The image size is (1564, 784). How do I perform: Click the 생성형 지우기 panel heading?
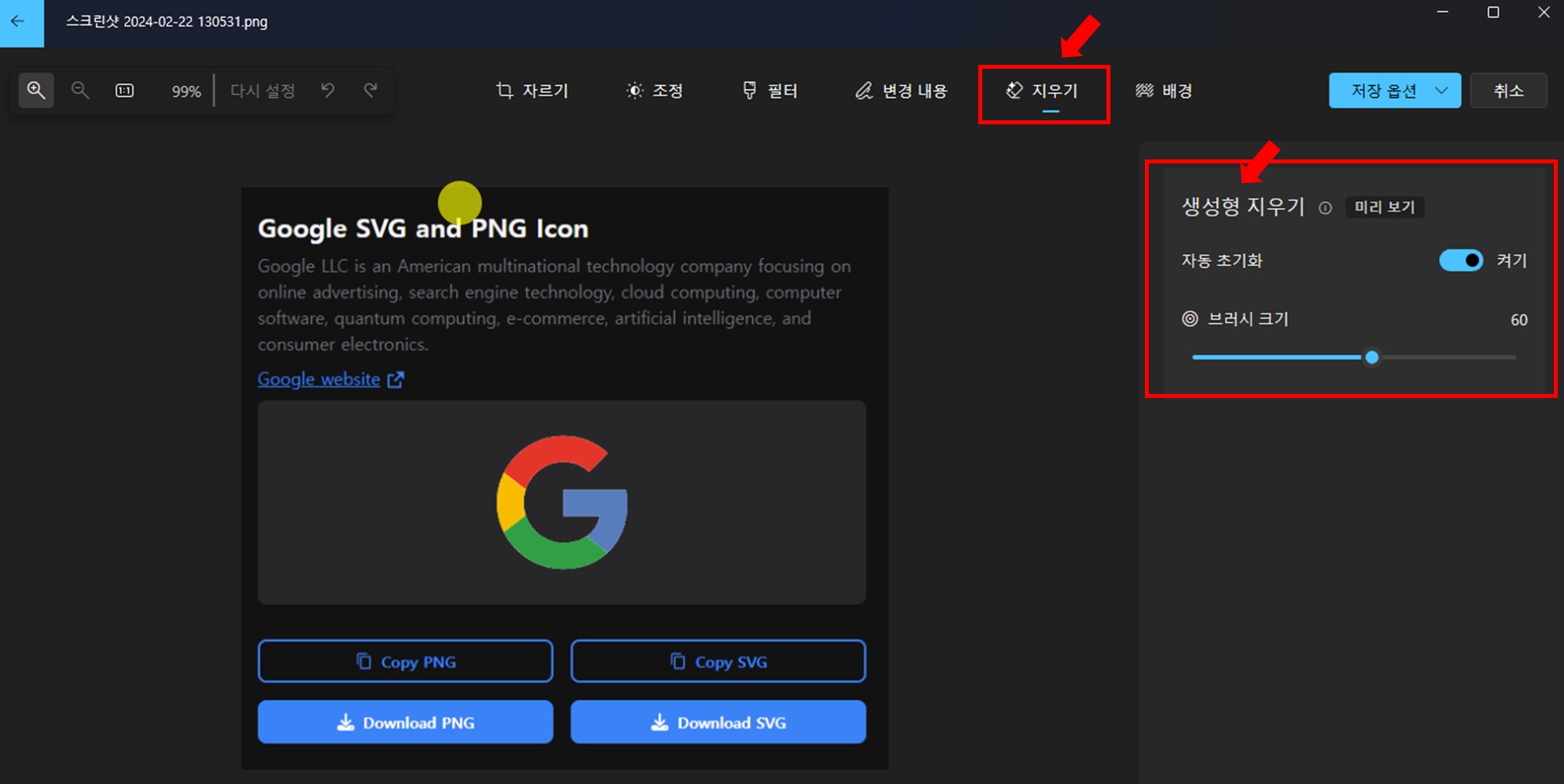click(x=1243, y=206)
